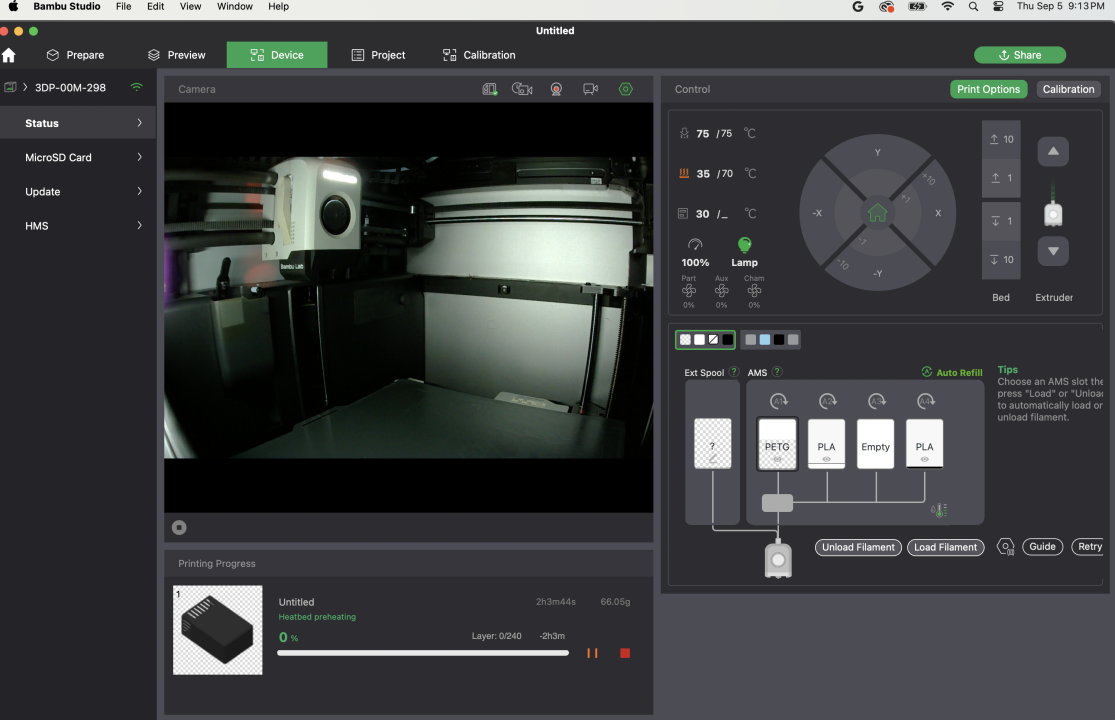Click the print progress bar
This screenshot has width=1115, height=720.
423,653
